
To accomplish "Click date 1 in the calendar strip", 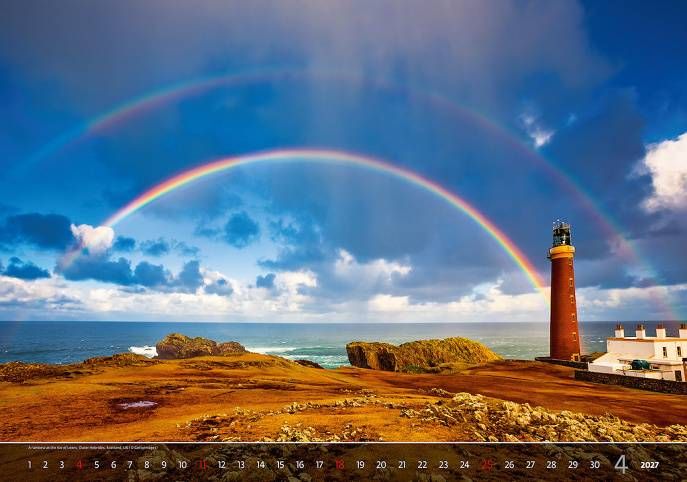I will click(29, 464).
